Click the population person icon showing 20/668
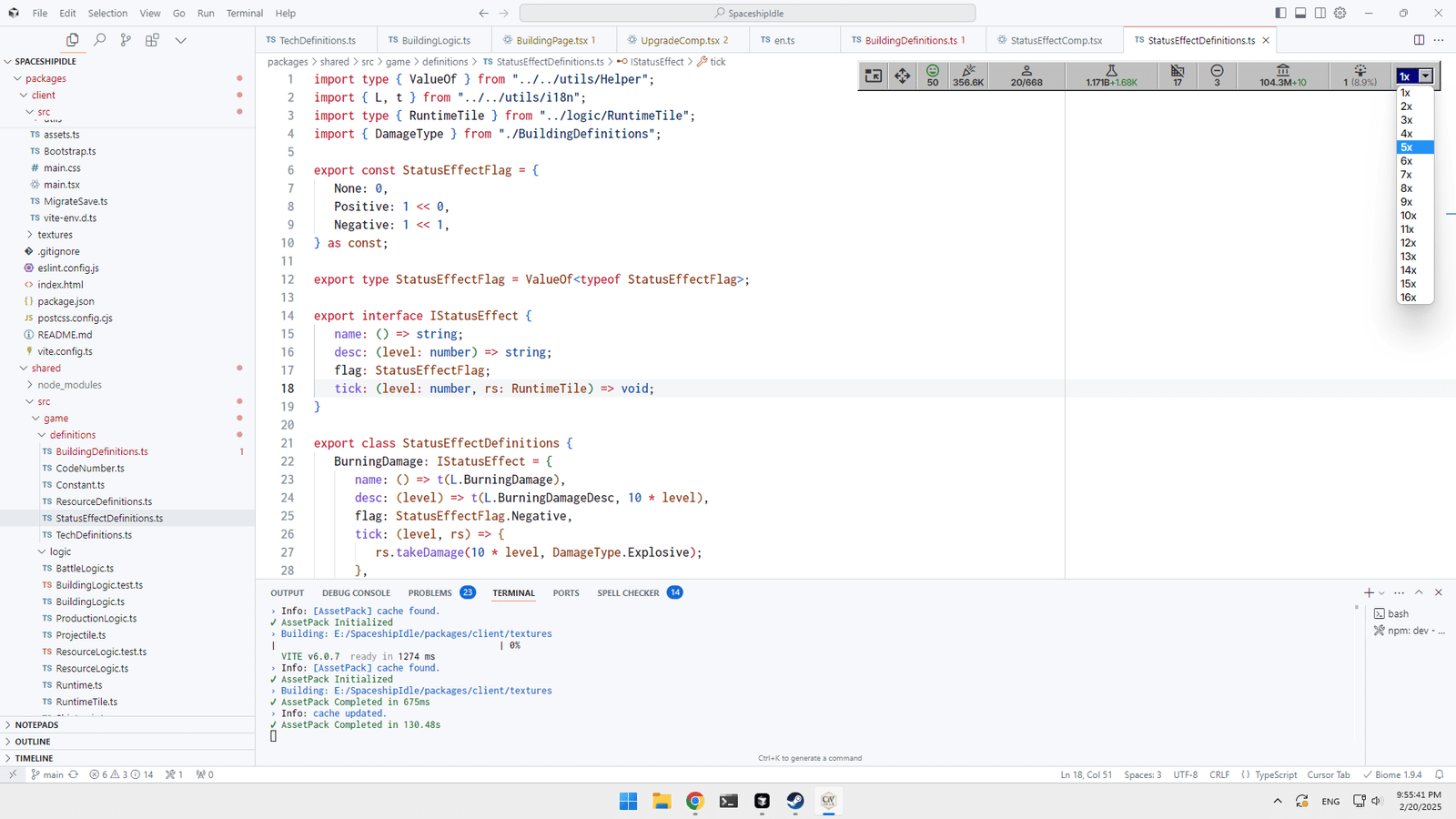This screenshot has width=1456, height=819. tap(1026, 70)
